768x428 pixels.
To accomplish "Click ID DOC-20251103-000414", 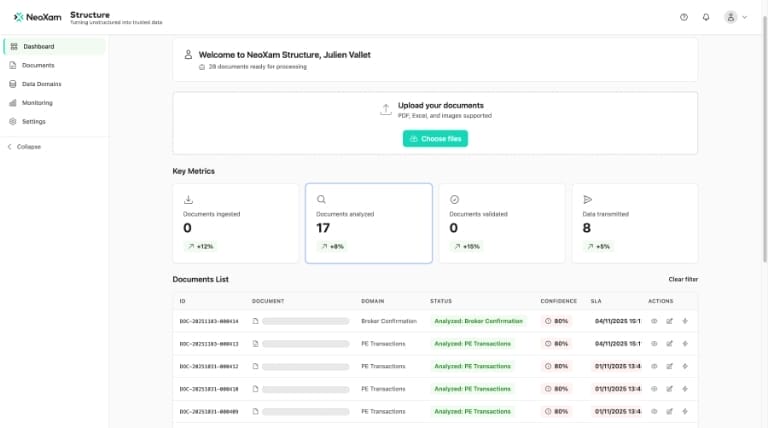I will click(x=209, y=321).
